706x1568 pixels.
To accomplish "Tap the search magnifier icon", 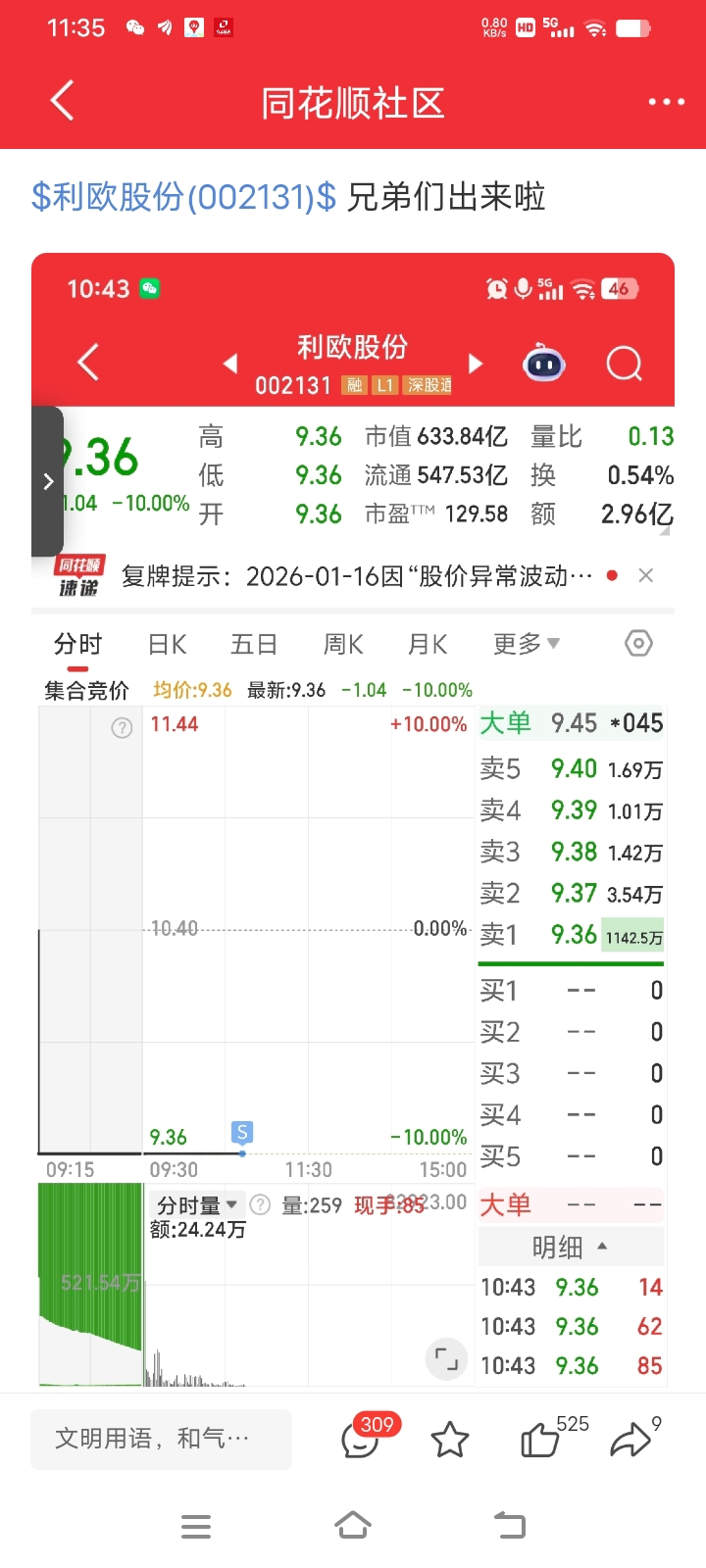I will [x=625, y=364].
